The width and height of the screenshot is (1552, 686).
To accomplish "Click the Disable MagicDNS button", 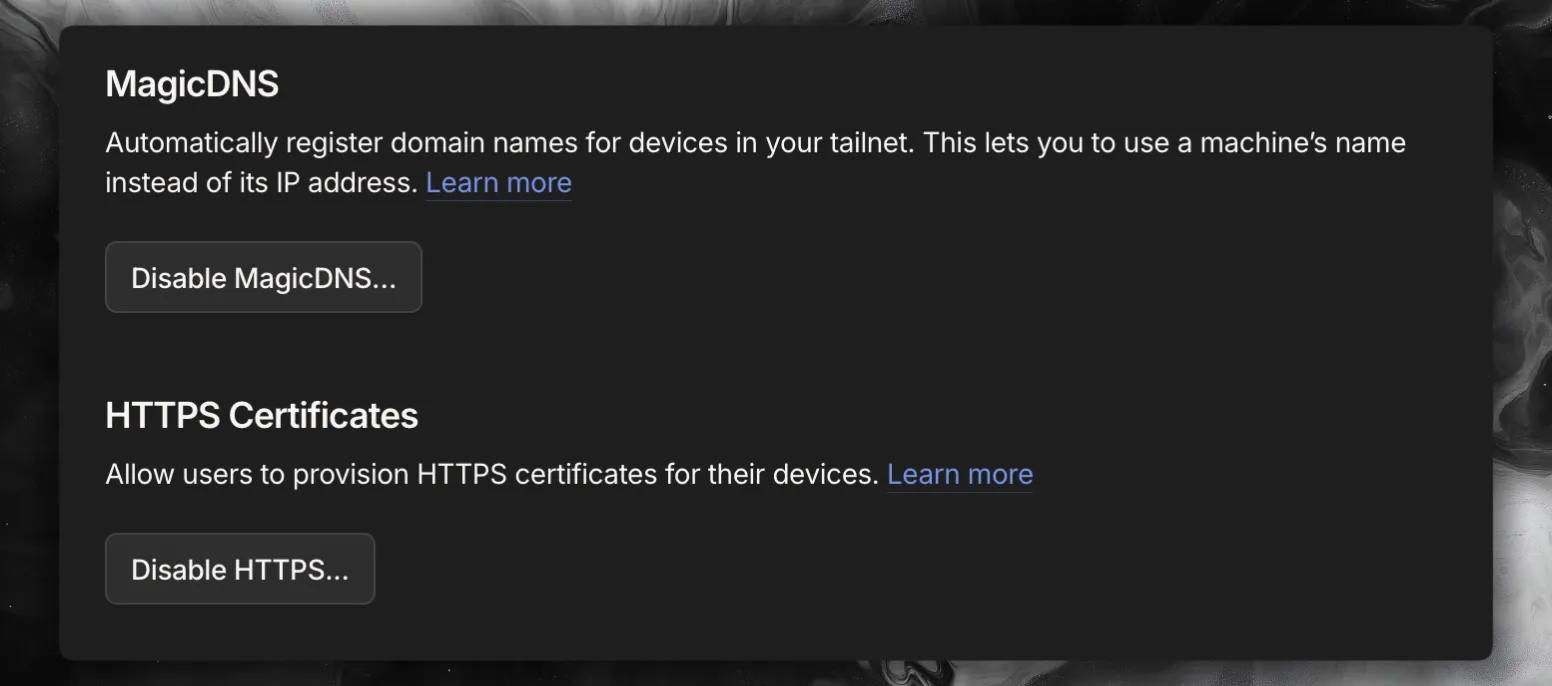I will [263, 277].
